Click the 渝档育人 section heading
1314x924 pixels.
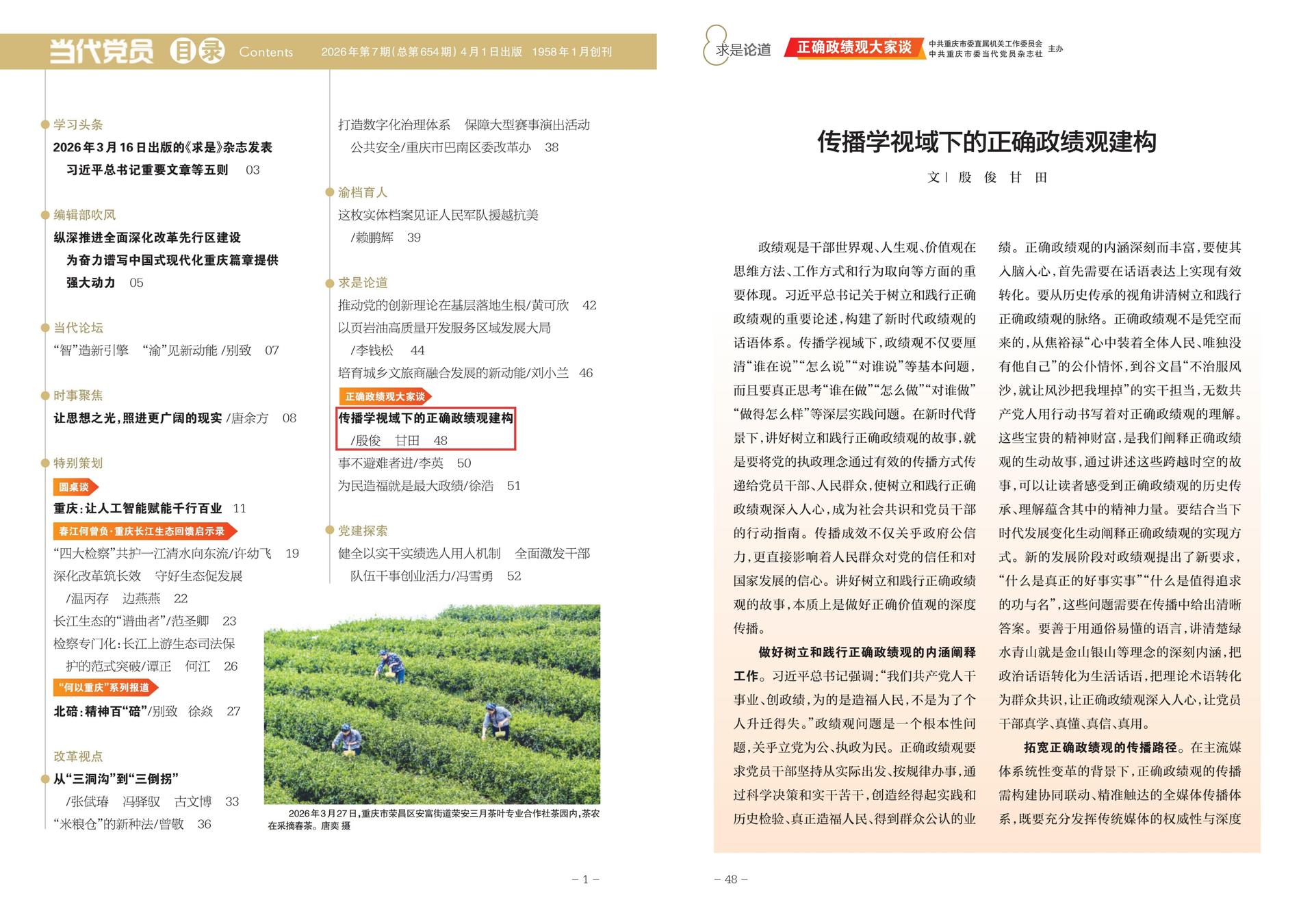point(363,192)
